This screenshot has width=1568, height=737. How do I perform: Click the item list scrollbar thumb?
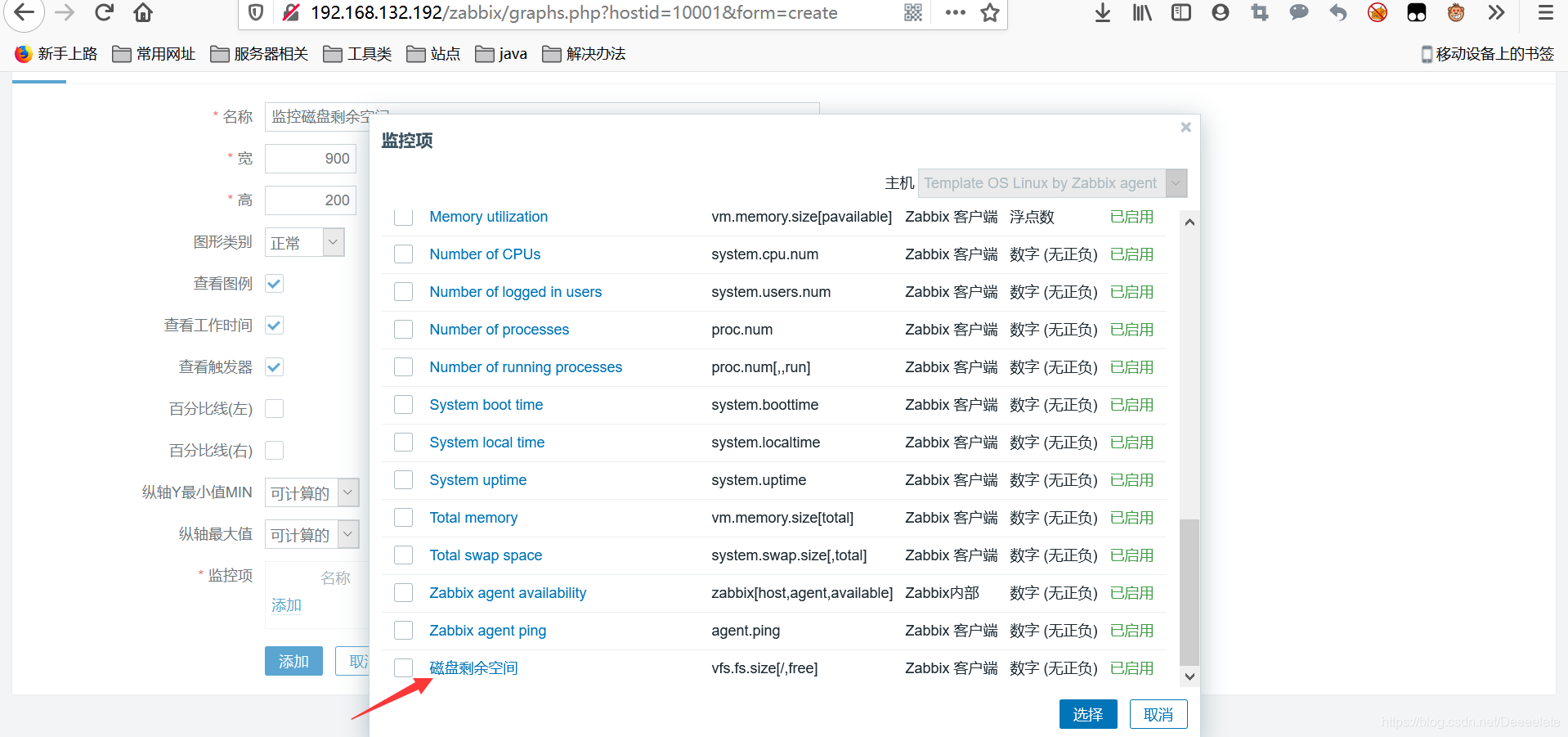(x=1189, y=592)
